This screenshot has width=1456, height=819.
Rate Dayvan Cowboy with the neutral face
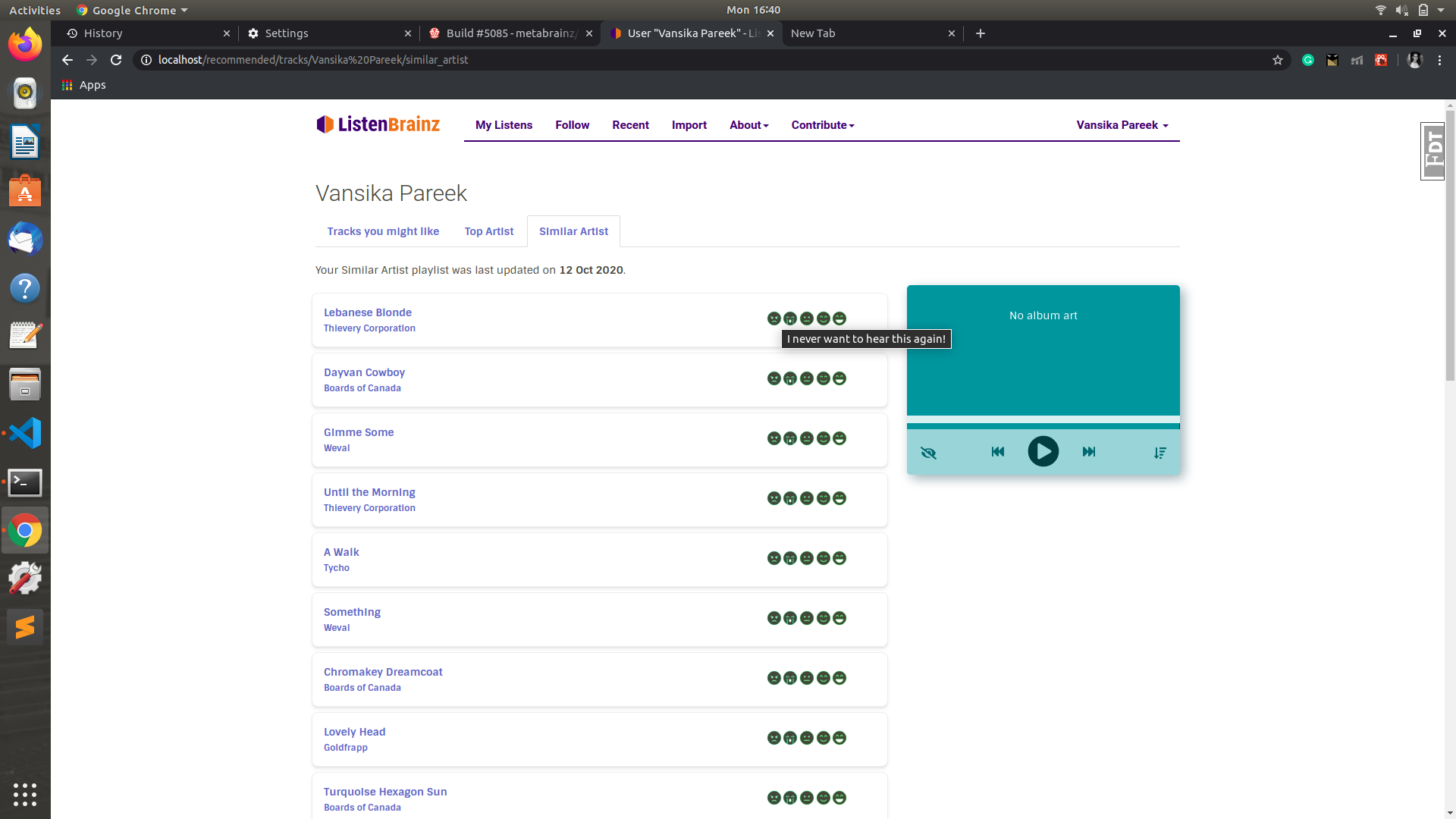click(807, 378)
